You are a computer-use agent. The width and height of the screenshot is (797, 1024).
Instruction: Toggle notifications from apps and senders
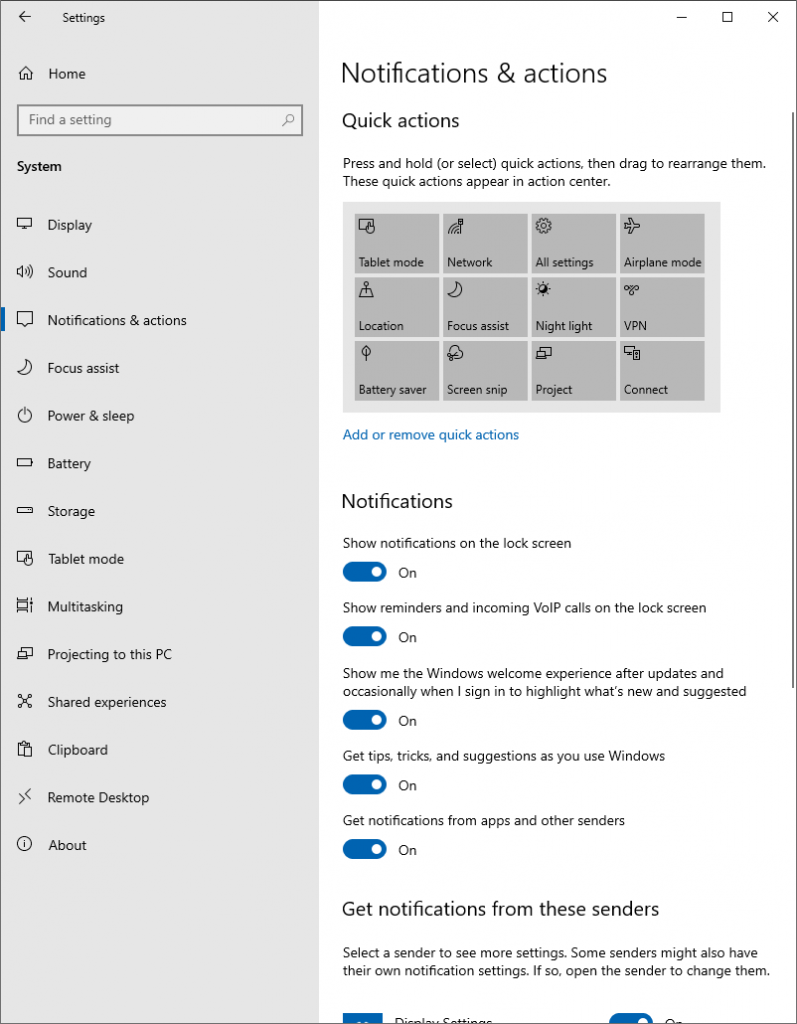point(365,850)
